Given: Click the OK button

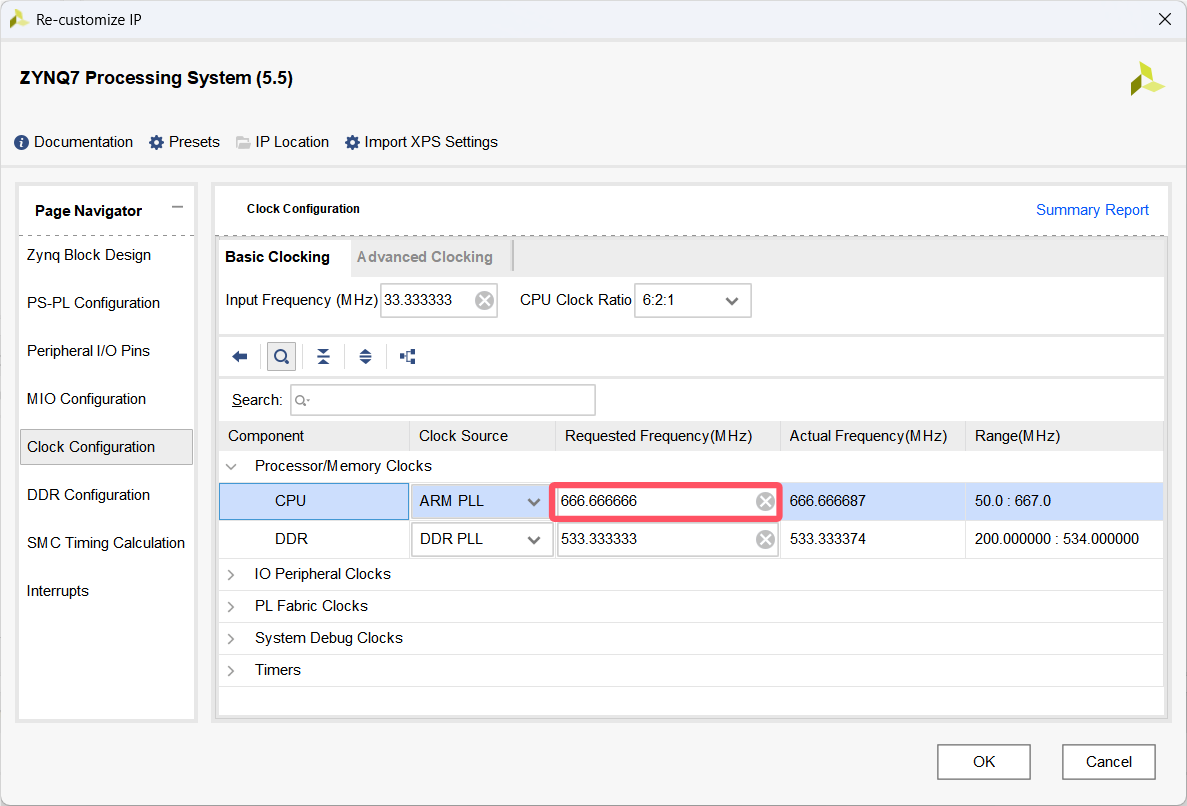Looking at the screenshot, I should pos(983,761).
